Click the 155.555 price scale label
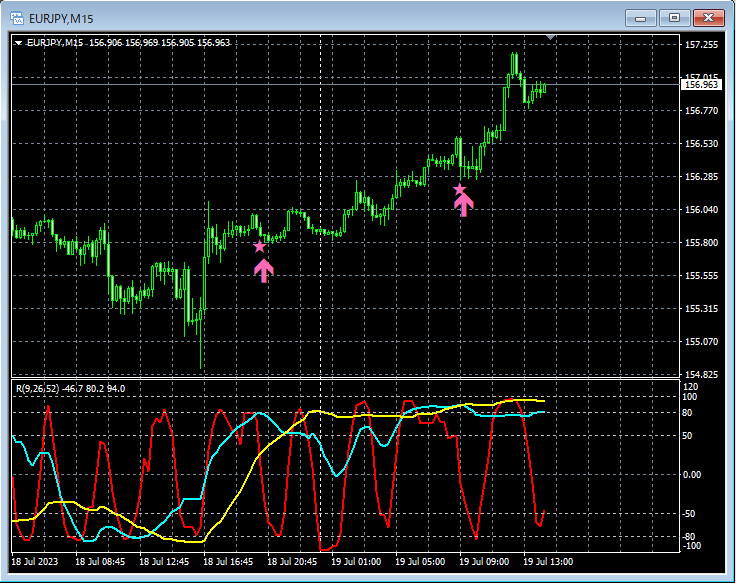 (701, 276)
